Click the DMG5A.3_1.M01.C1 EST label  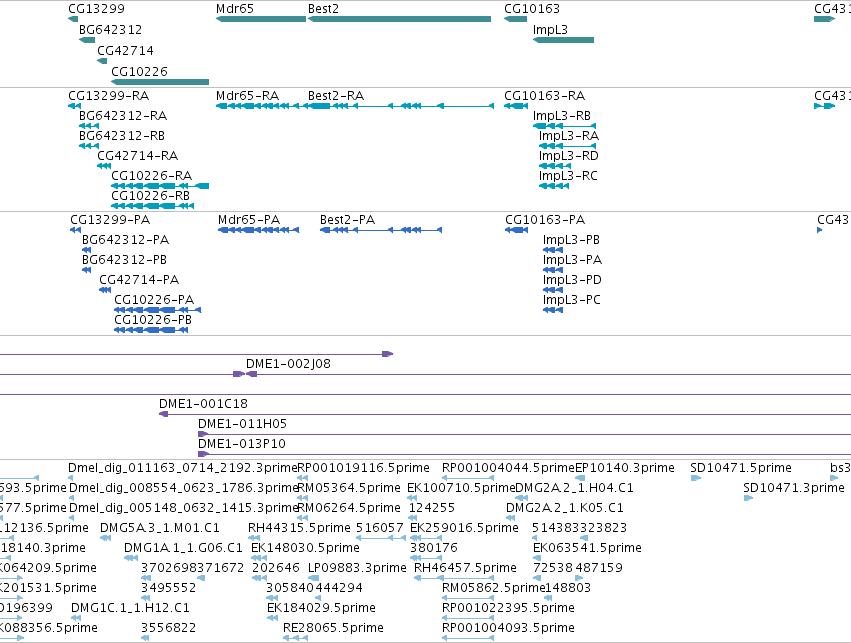point(160,528)
